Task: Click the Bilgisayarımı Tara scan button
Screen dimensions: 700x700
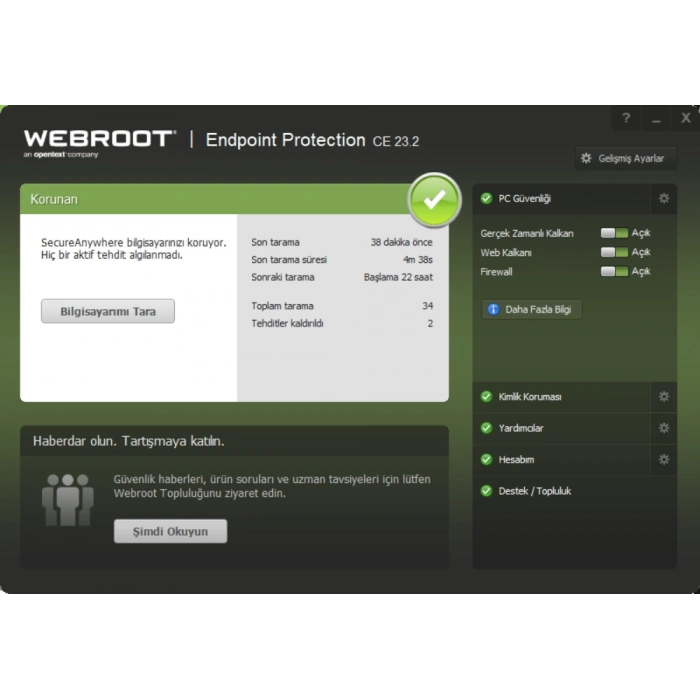Action: tap(108, 311)
